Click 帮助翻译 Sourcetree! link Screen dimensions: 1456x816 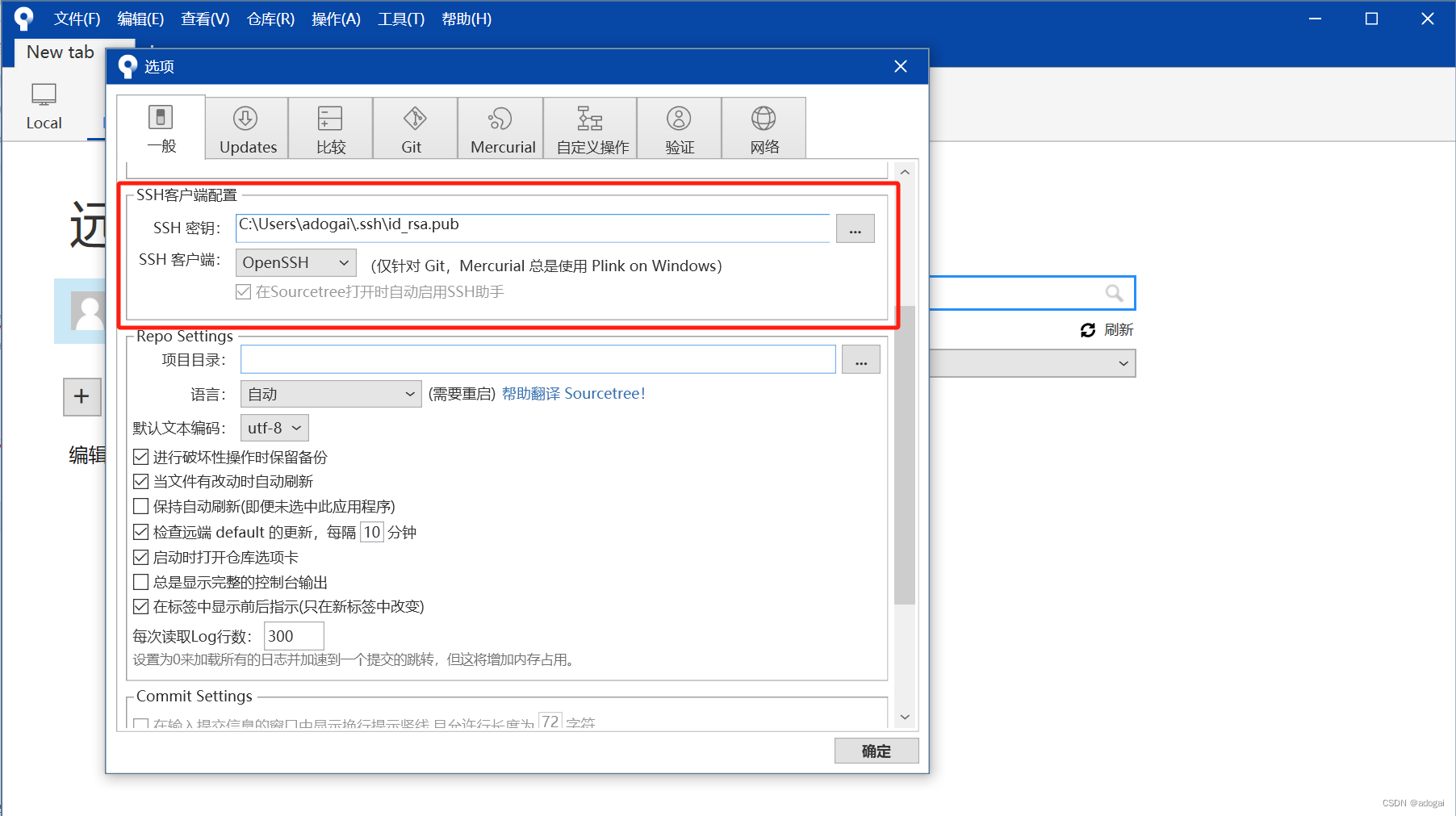[573, 393]
